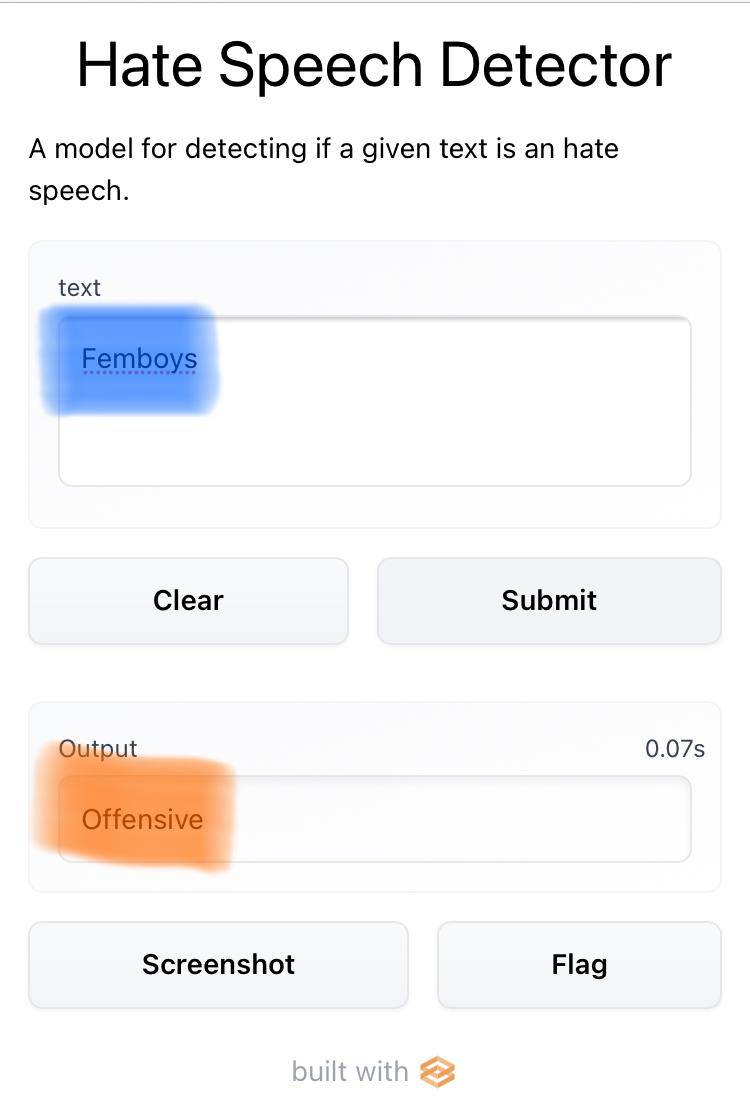Click the Offensive result text
The image size is (750, 1106).
coord(142,820)
